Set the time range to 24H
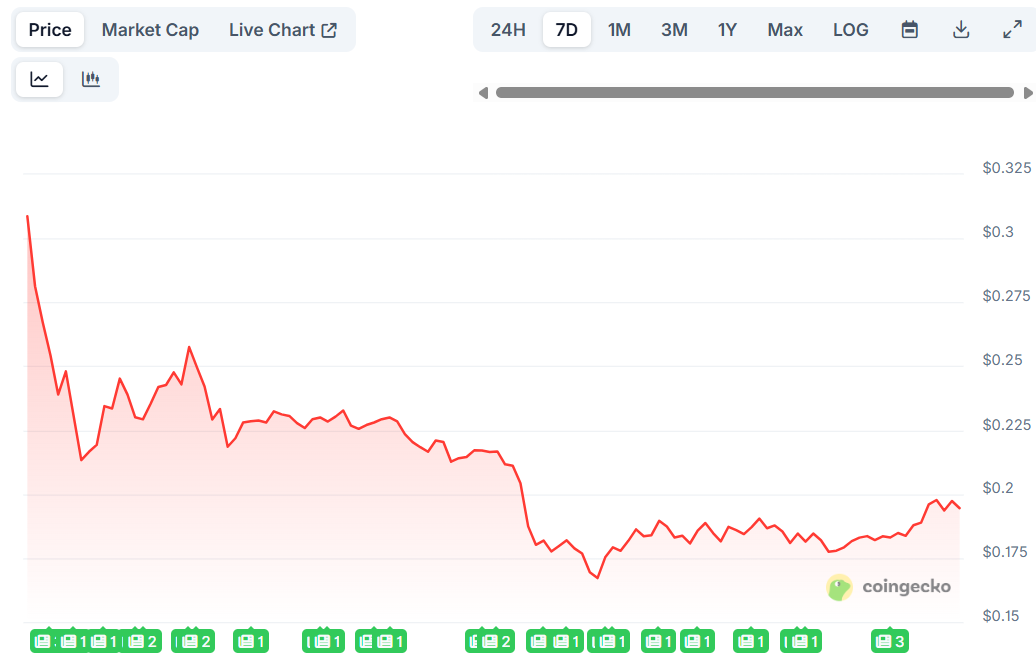Viewport: 1036px width, 660px height. 508,30
